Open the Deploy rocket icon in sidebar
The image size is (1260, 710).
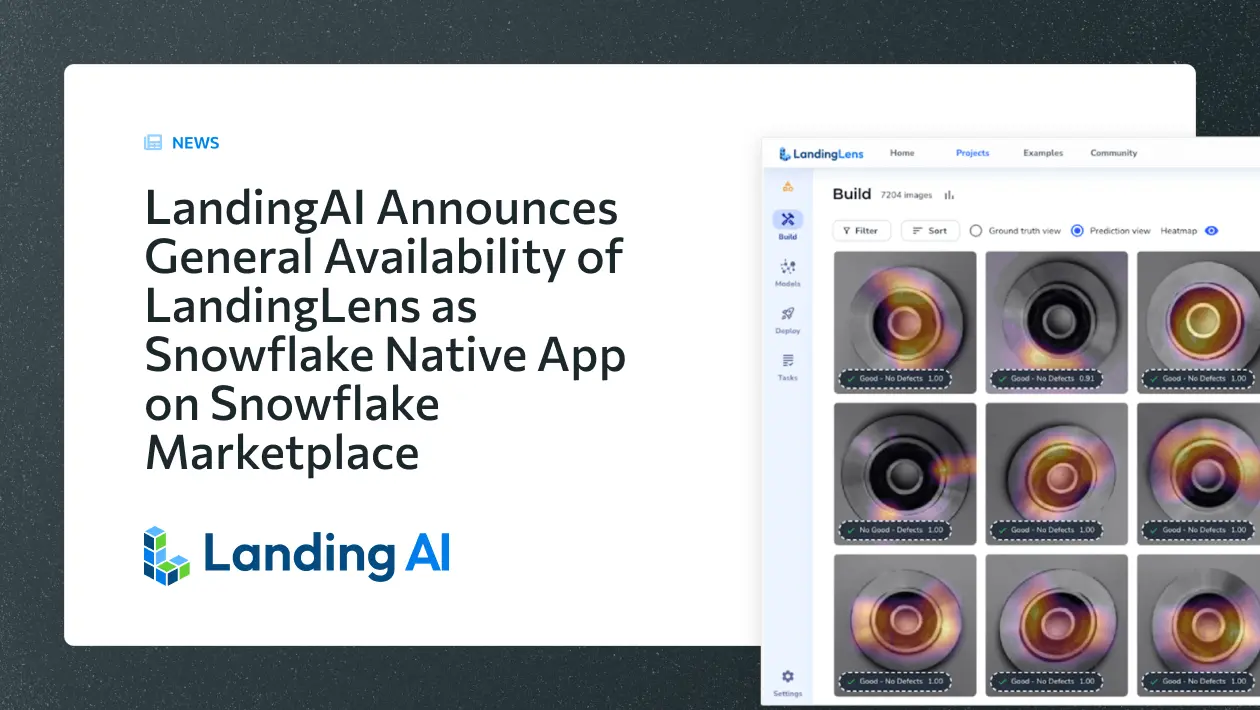click(x=788, y=314)
